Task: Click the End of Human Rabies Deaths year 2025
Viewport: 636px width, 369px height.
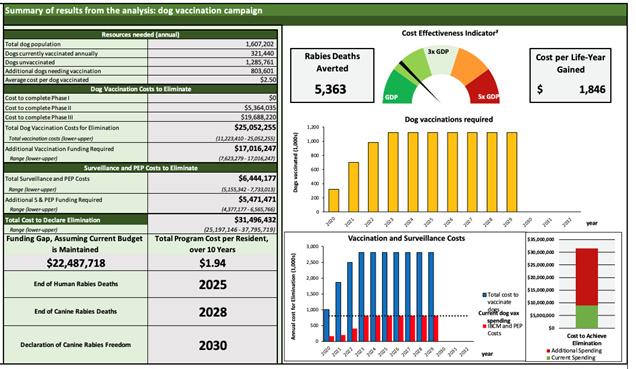Action: (213, 285)
